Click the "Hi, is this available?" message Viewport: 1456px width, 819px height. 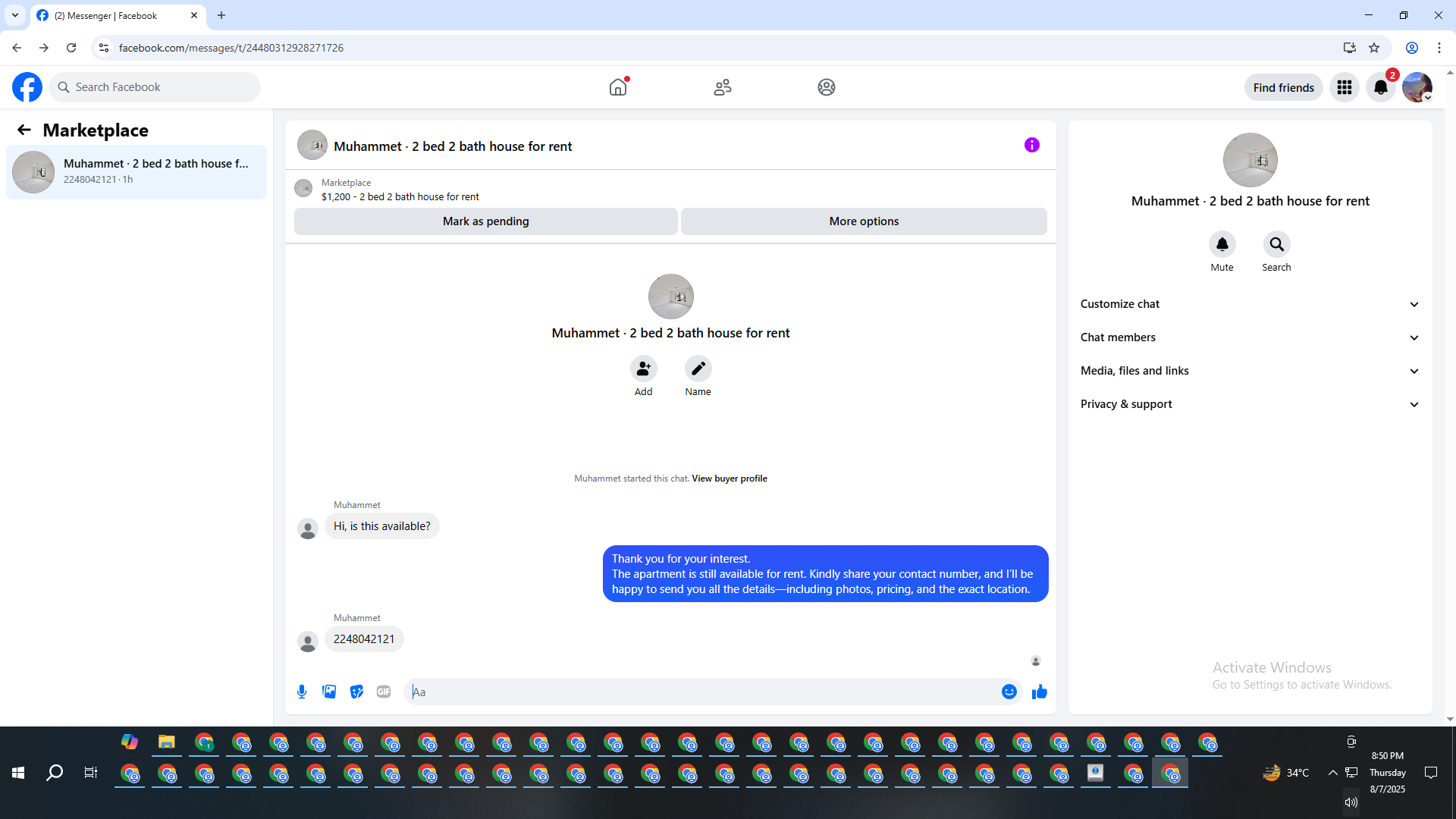pos(381,526)
